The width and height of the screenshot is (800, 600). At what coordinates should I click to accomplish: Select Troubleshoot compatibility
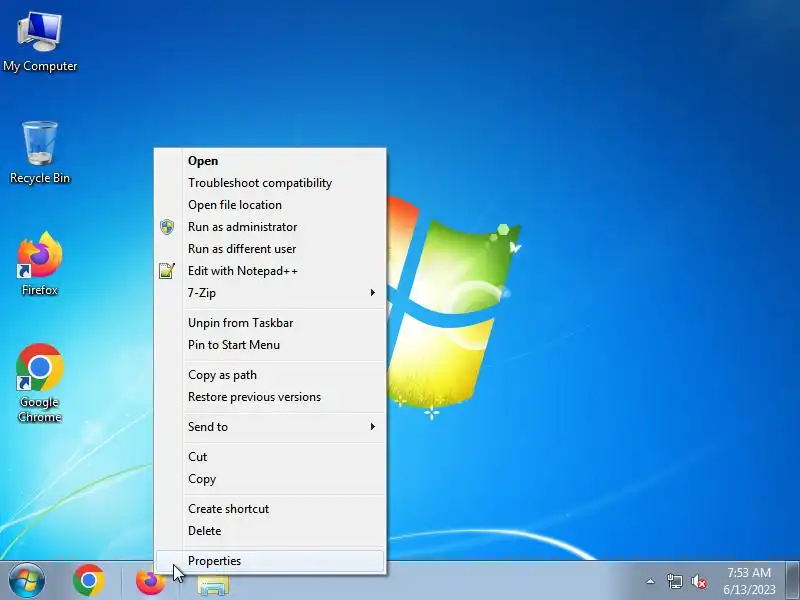[270, 183]
